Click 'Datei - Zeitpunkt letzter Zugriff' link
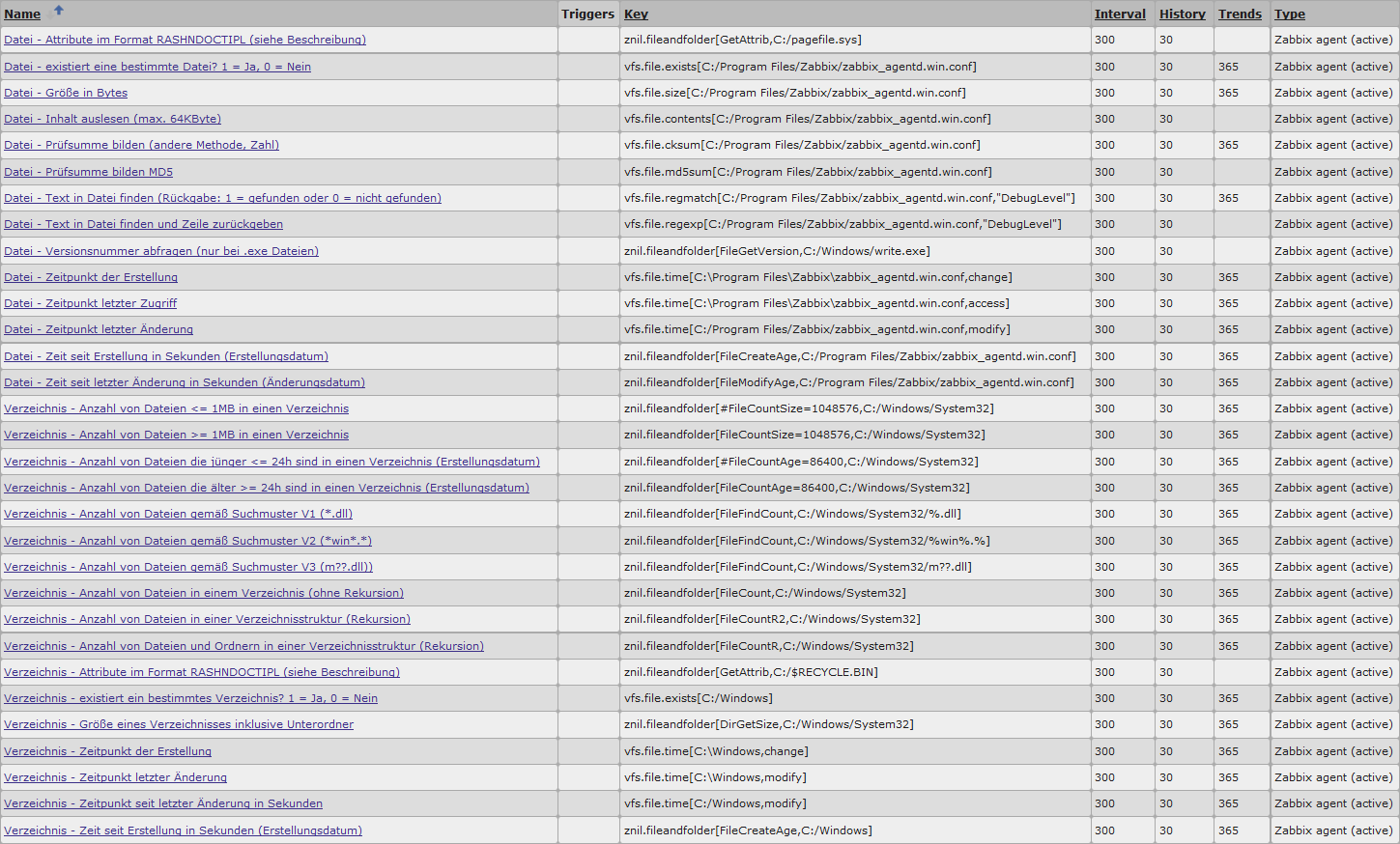The image size is (1400, 844). [91, 303]
